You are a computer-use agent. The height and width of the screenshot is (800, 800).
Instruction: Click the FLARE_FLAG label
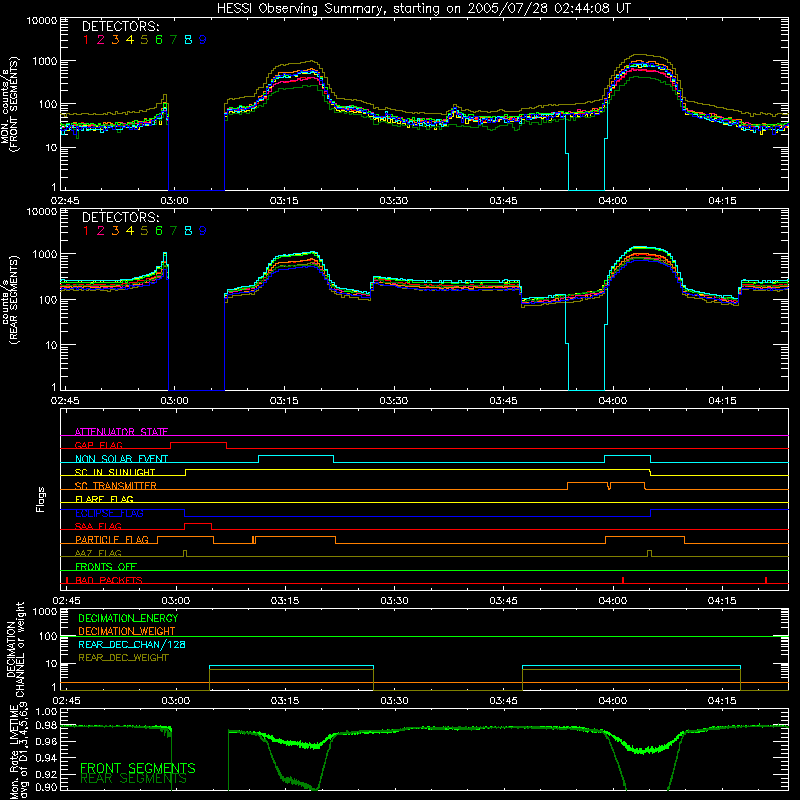[104, 499]
